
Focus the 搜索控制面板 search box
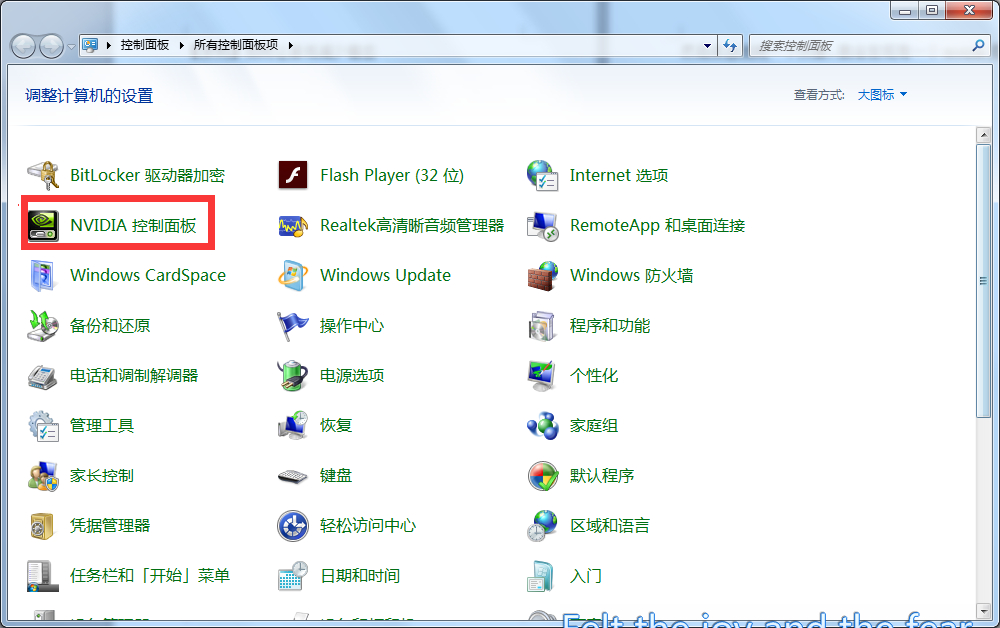861,46
